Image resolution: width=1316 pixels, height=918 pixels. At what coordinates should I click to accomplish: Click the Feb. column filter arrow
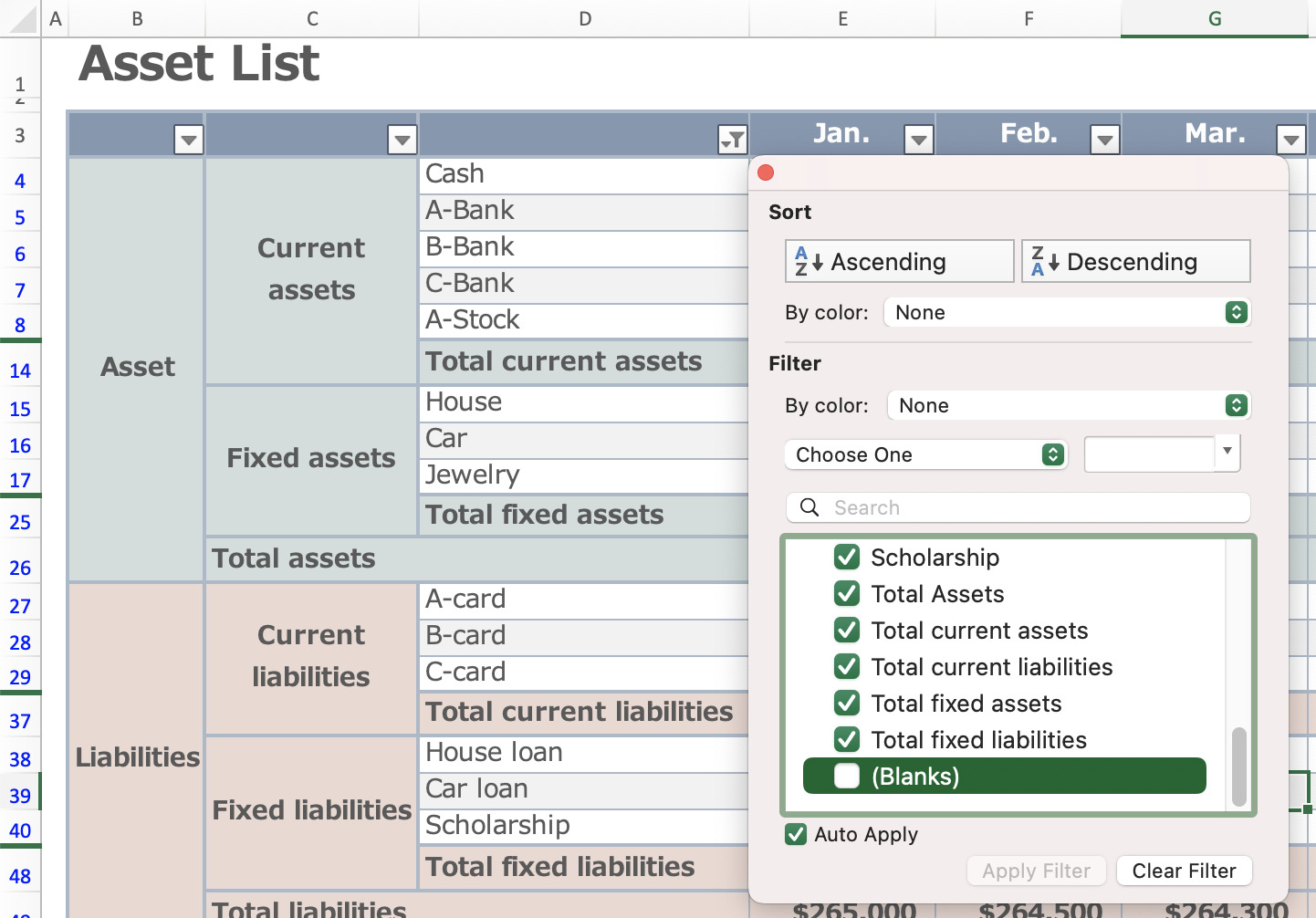pyautogui.click(x=1105, y=140)
